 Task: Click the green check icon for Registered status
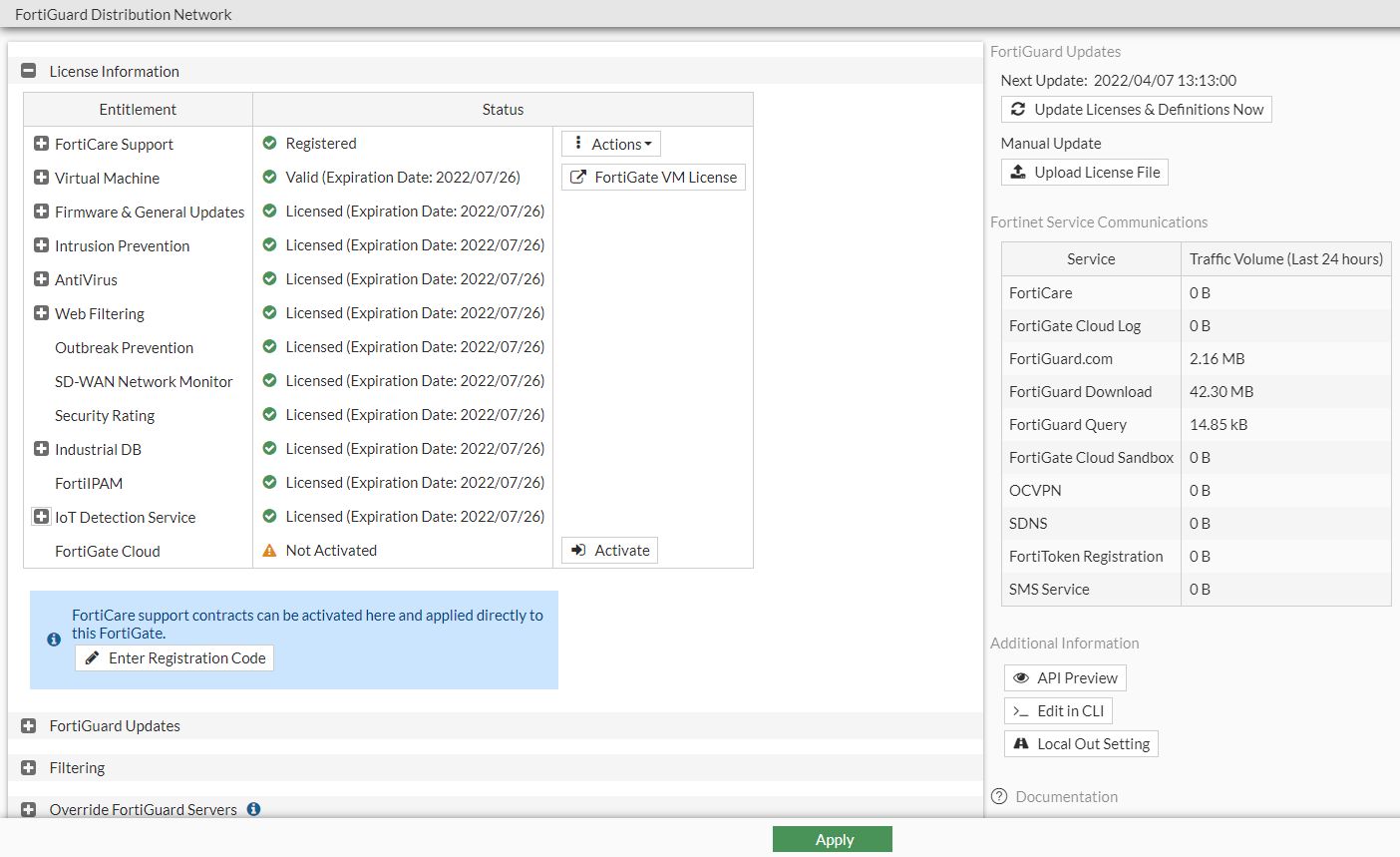[x=269, y=143]
